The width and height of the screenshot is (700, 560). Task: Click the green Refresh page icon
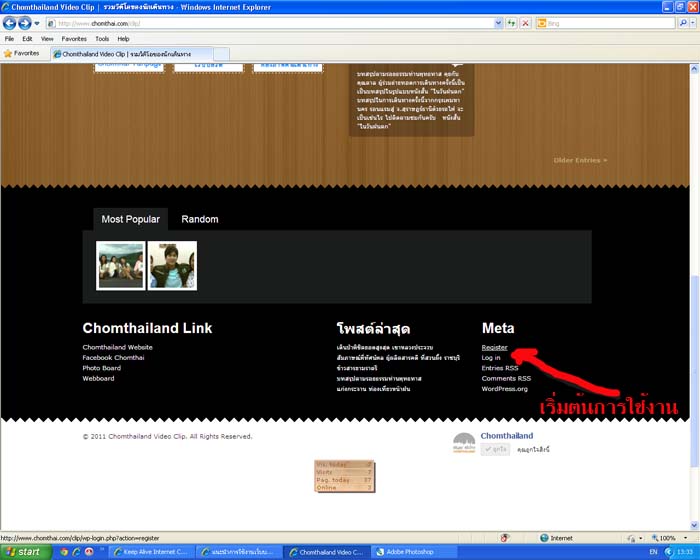[511, 23]
